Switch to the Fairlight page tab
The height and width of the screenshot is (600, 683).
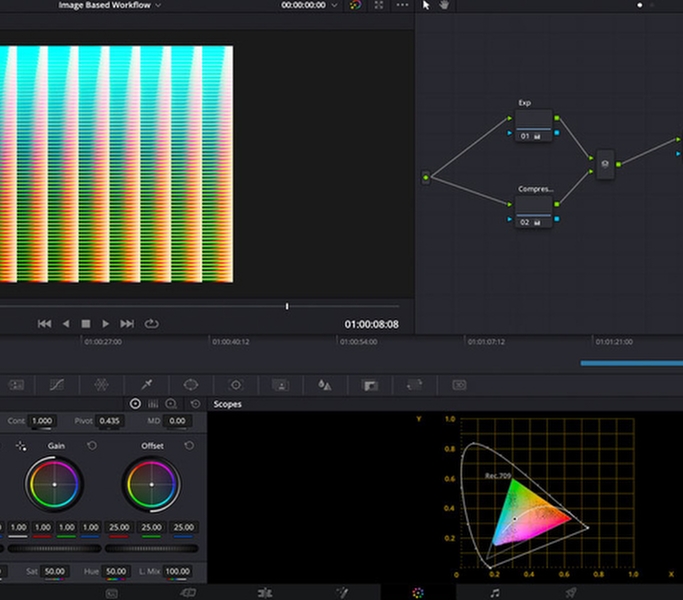(495, 592)
